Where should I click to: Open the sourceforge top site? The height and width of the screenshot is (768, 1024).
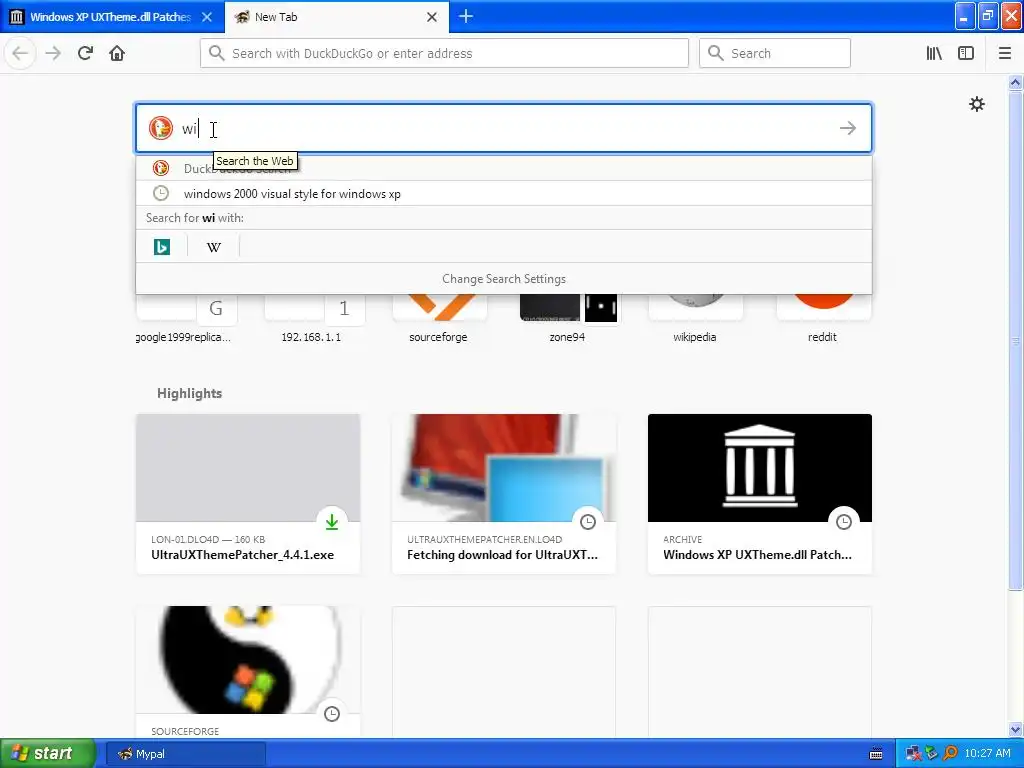coord(438,319)
